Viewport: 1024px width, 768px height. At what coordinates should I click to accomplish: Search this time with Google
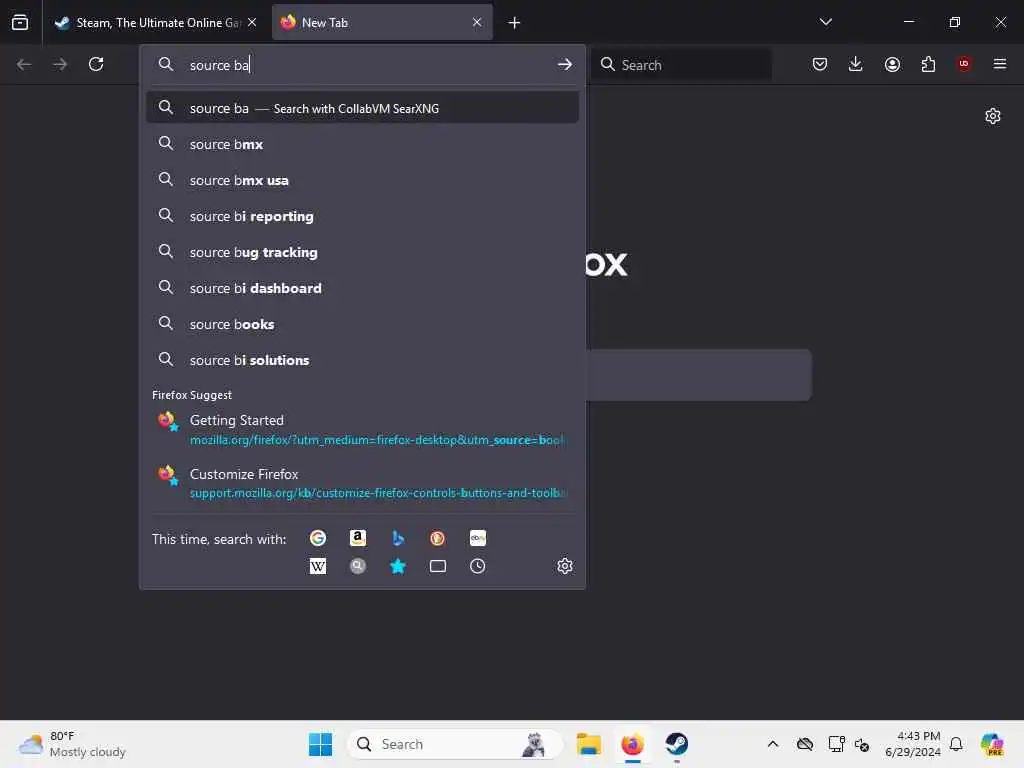coord(317,538)
